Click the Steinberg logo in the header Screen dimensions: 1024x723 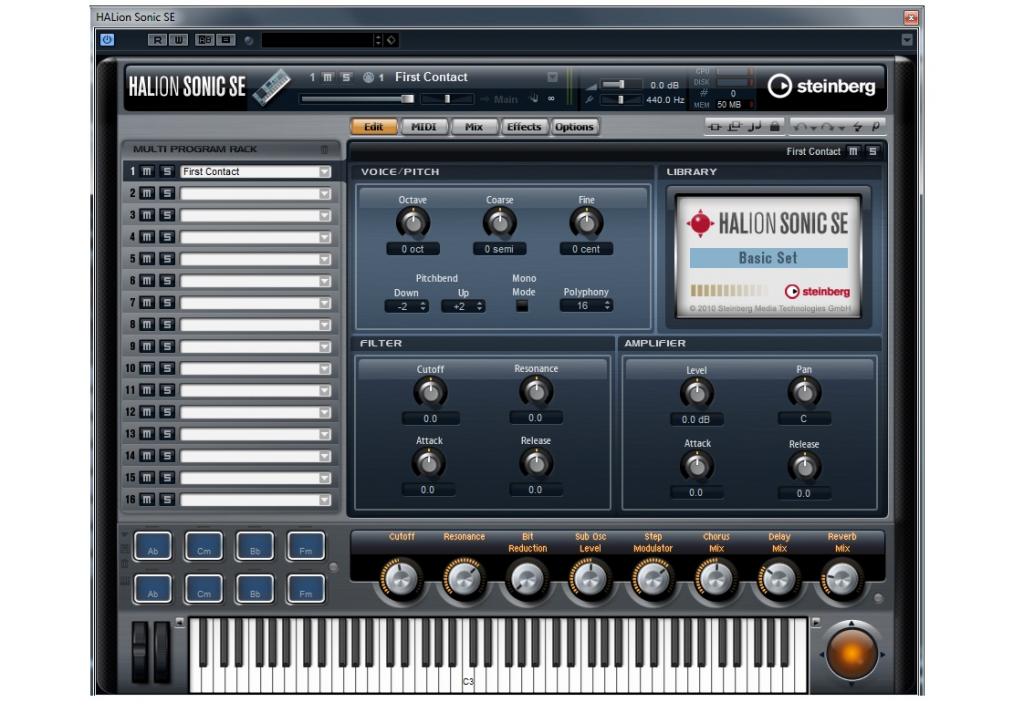(822, 86)
